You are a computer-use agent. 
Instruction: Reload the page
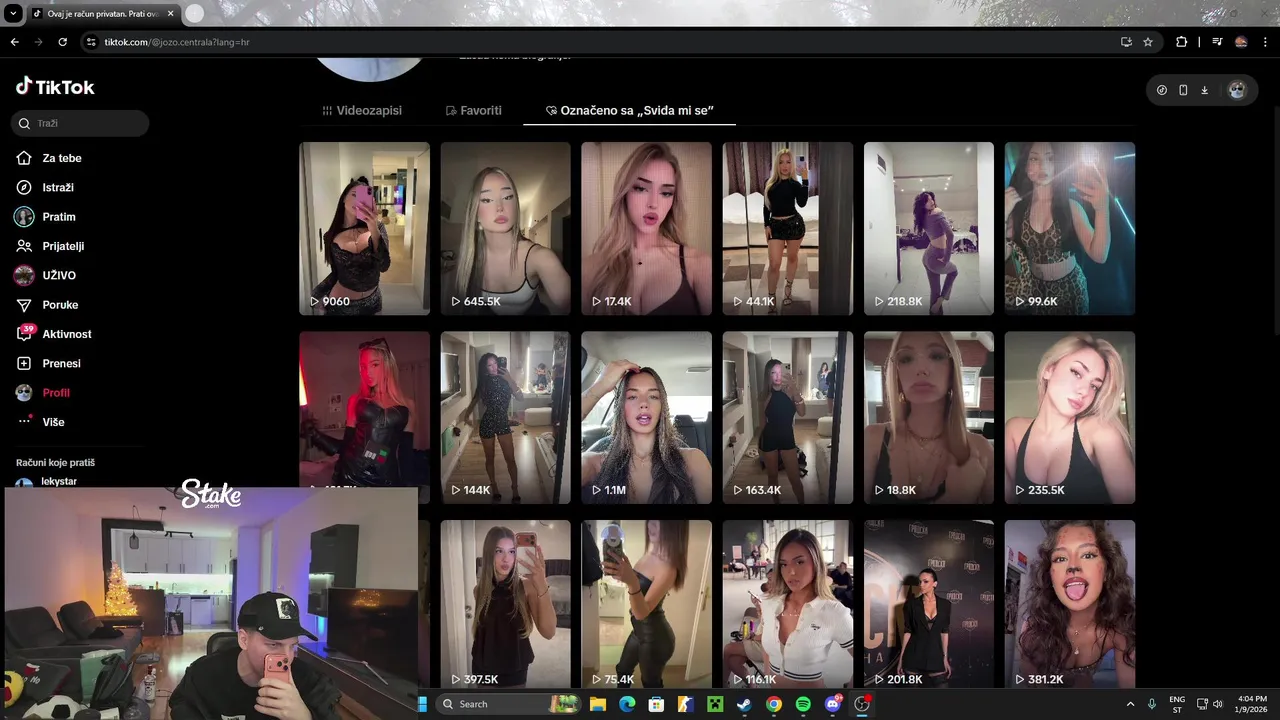pyautogui.click(x=62, y=42)
